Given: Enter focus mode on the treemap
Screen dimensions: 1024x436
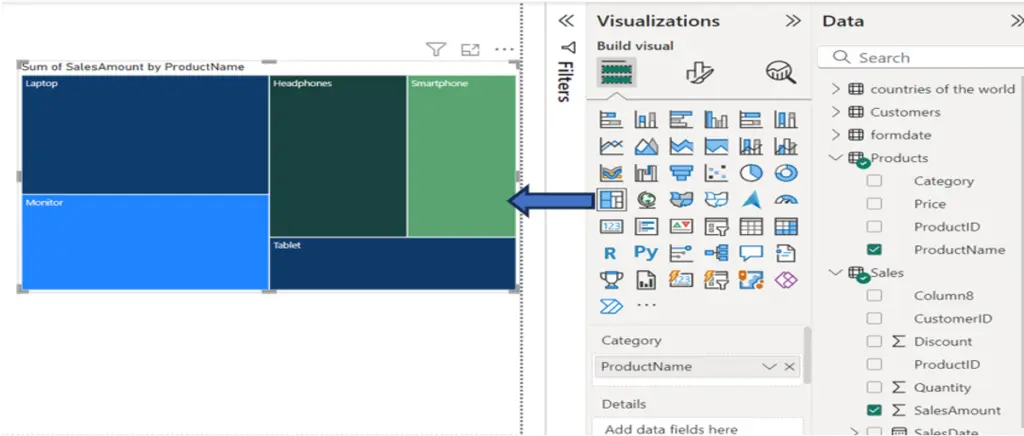Looking at the screenshot, I should pos(470,50).
